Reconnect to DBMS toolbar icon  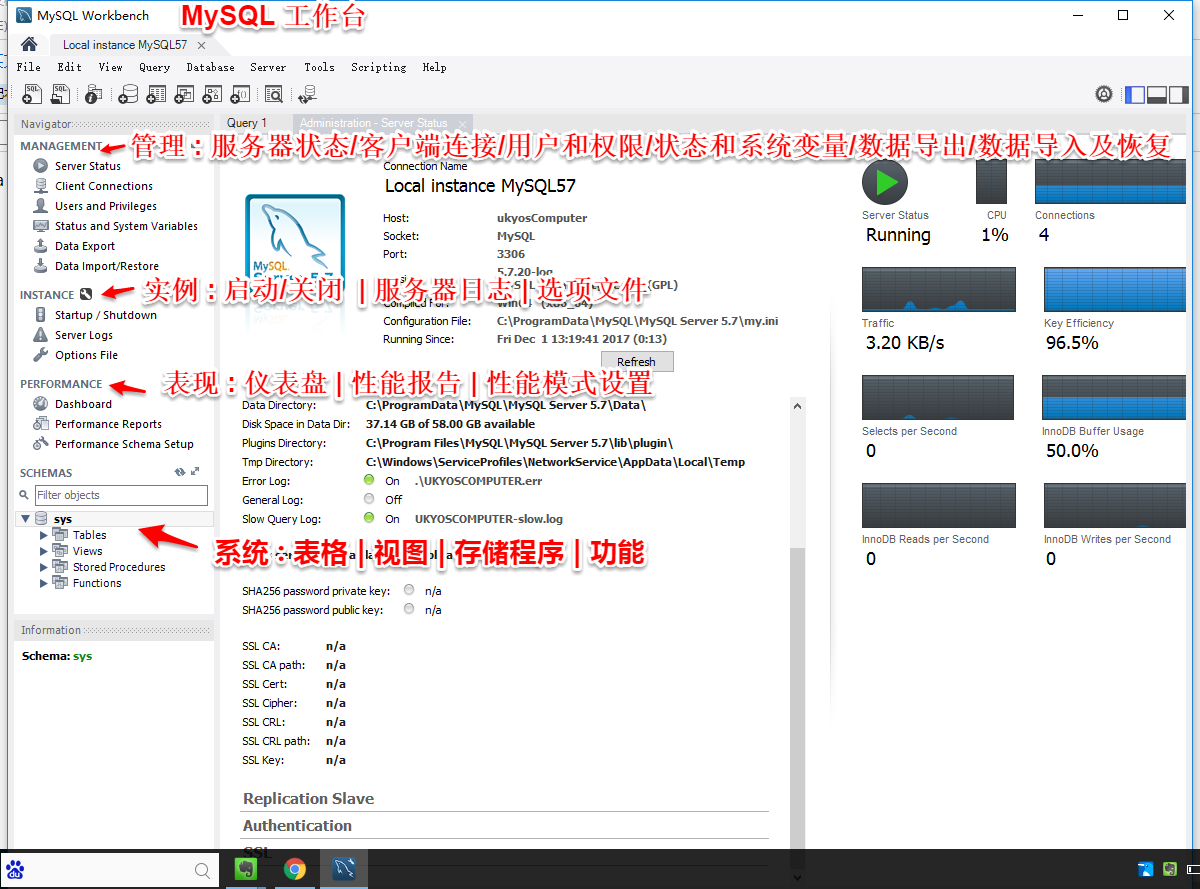pyautogui.click(x=307, y=94)
